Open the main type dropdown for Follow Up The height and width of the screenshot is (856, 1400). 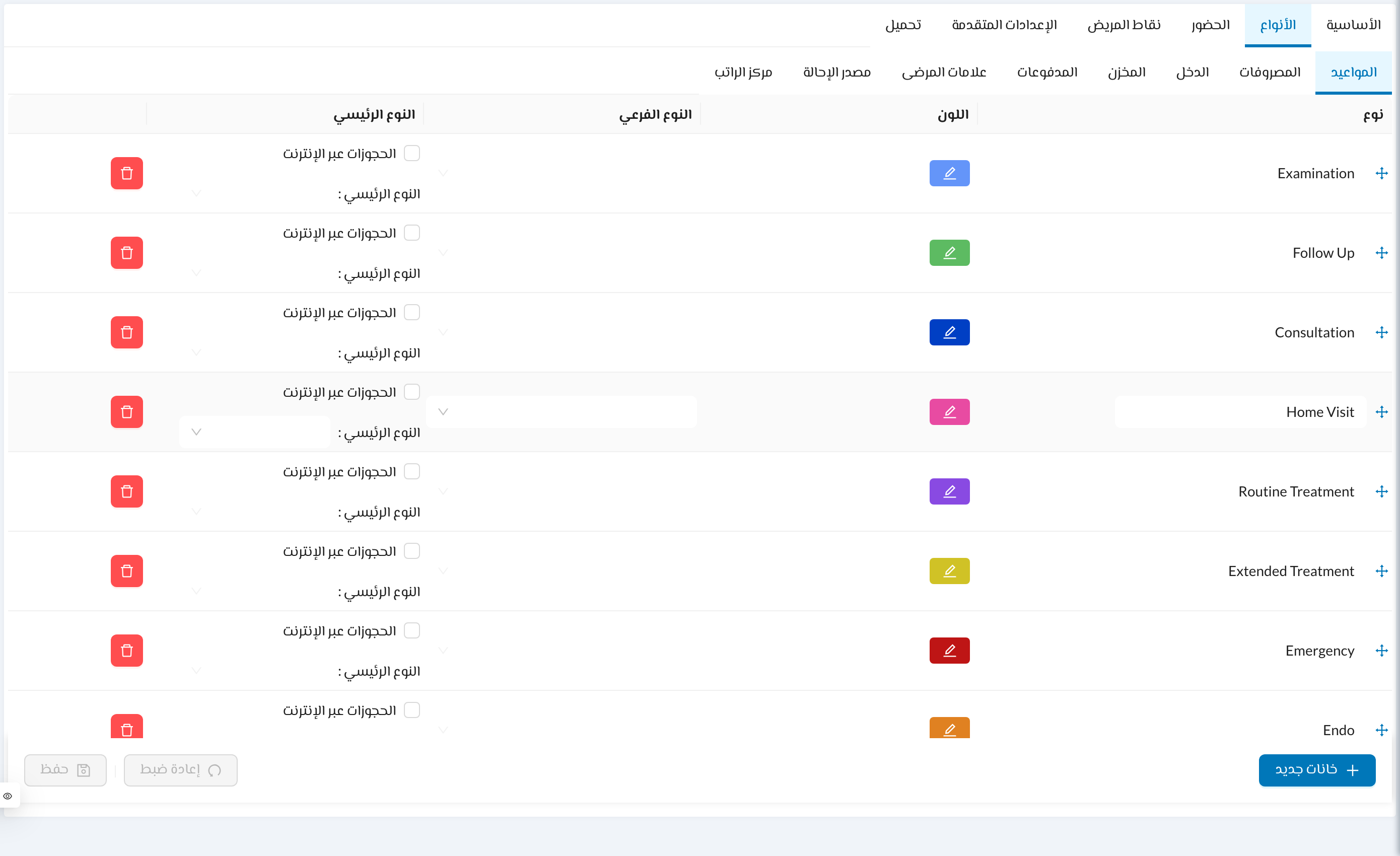254,272
